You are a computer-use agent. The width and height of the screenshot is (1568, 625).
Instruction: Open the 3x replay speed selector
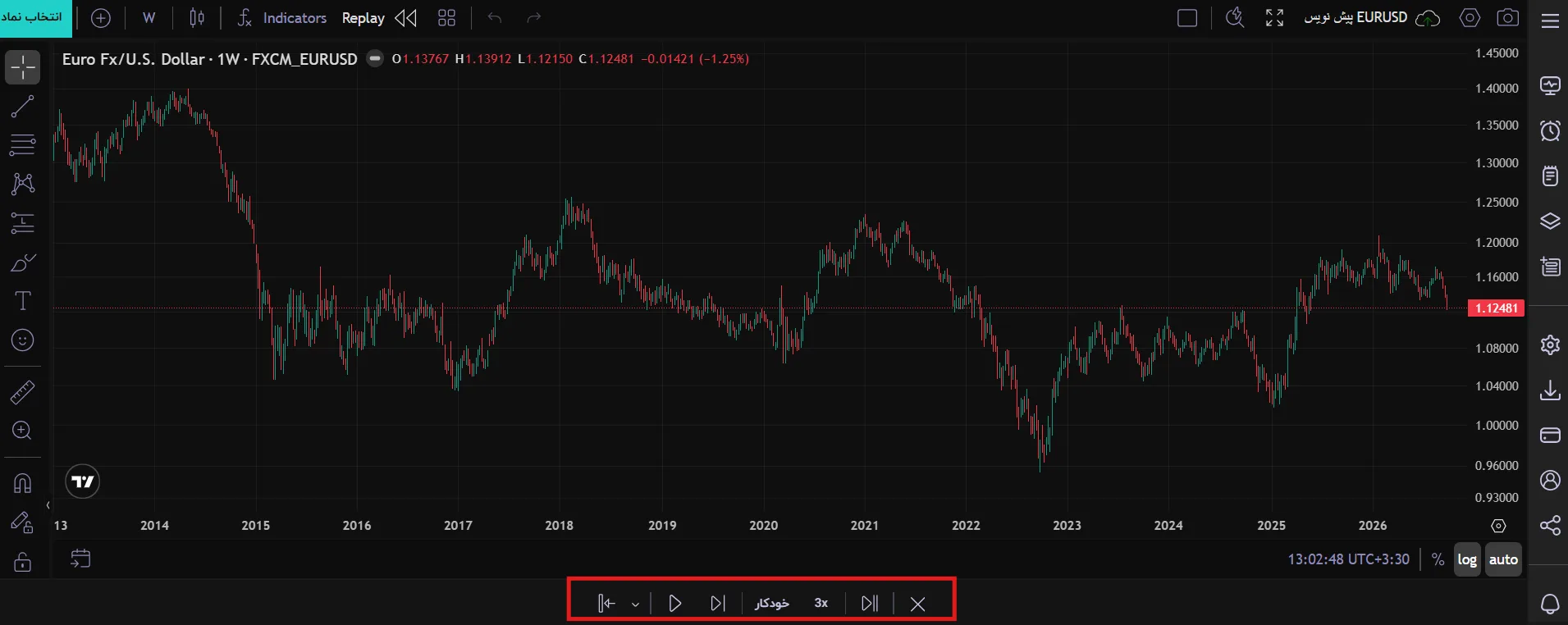point(821,603)
